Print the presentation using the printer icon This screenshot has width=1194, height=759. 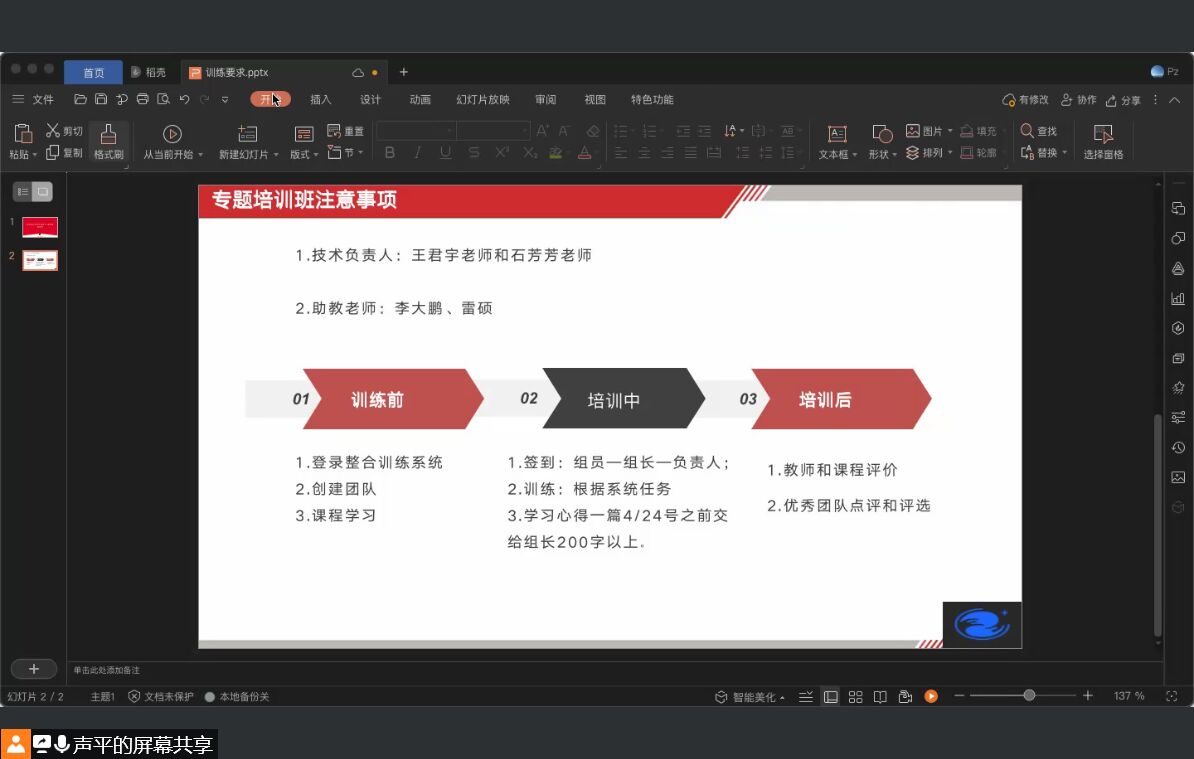pos(142,99)
